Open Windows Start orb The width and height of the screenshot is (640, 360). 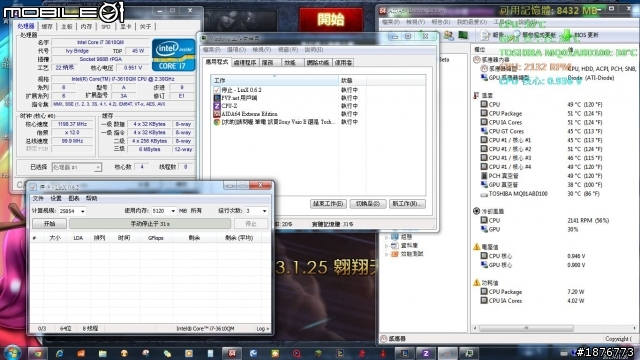[x=12, y=352]
